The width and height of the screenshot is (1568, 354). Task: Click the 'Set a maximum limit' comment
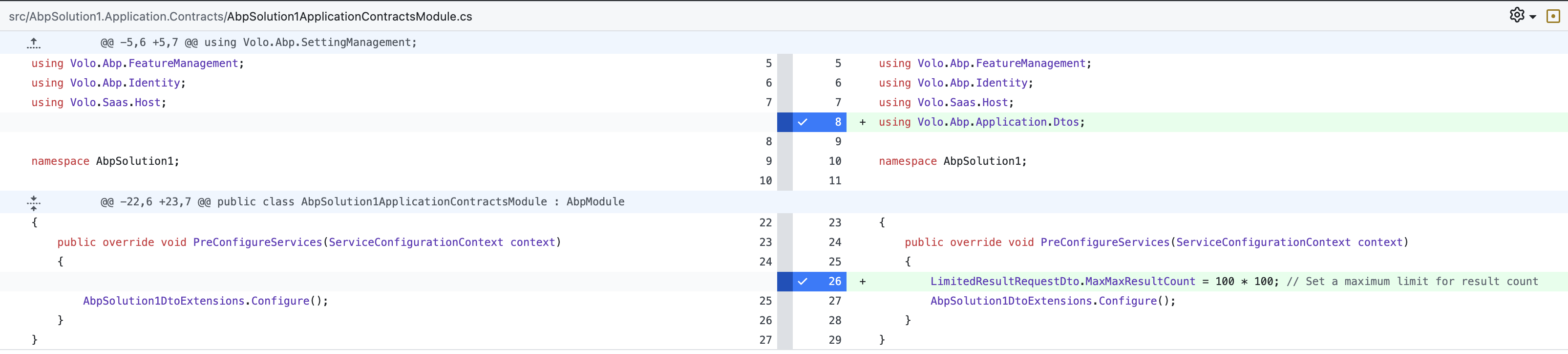[1412, 282]
